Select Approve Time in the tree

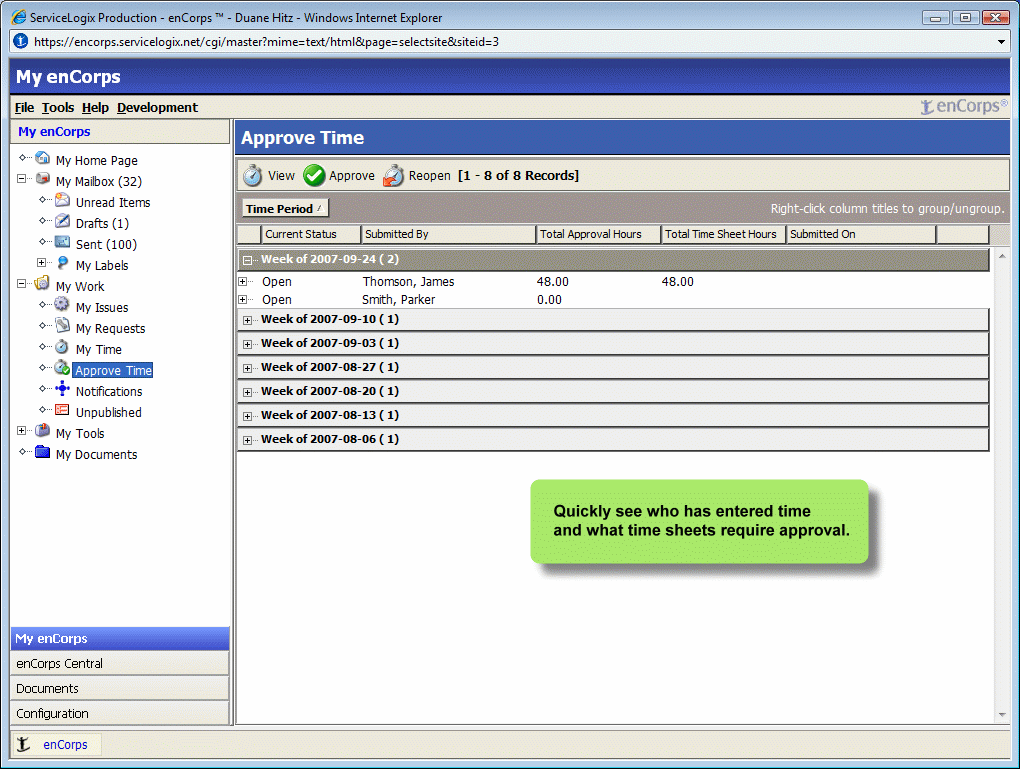(x=113, y=370)
